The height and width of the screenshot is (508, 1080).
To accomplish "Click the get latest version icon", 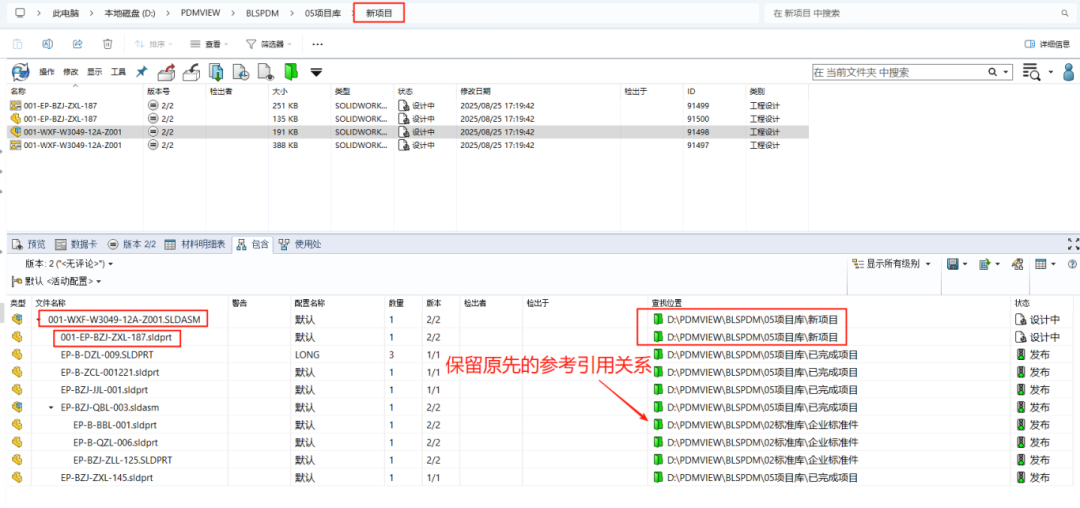I will point(216,72).
